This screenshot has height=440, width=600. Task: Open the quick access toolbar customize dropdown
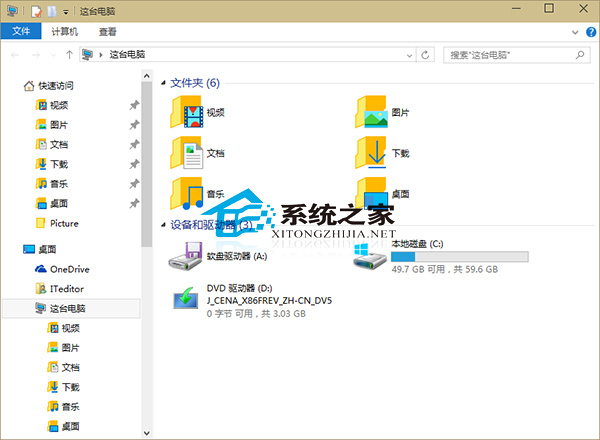pyautogui.click(x=66, y=12)
